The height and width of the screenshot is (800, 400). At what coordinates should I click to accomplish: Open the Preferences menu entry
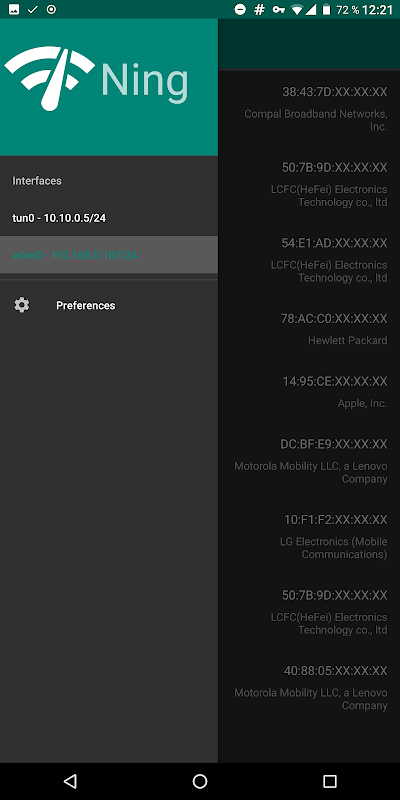pyautogui.click(x=109, y=305)
